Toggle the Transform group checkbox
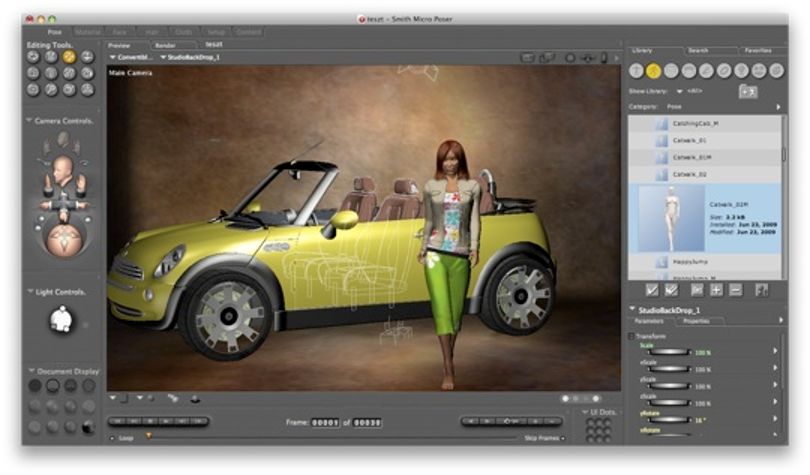Screen dimensions: 810x475 point(631,336)
